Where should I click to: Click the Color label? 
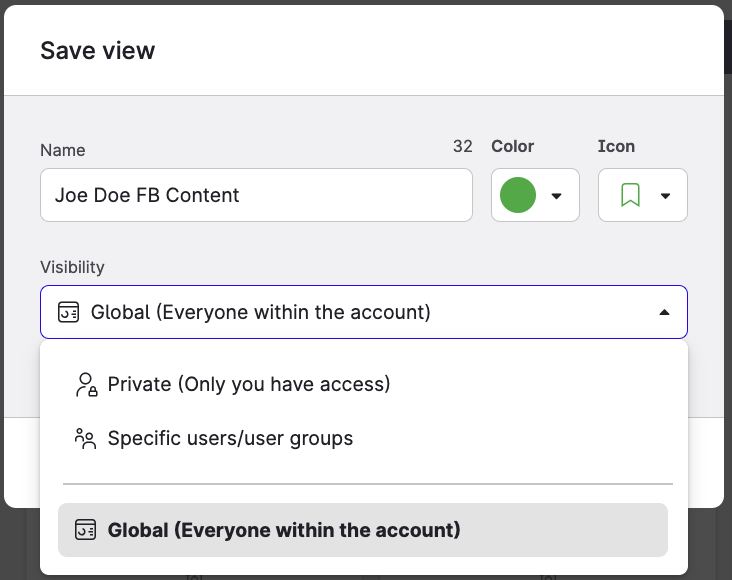click(x=512, y=146)
